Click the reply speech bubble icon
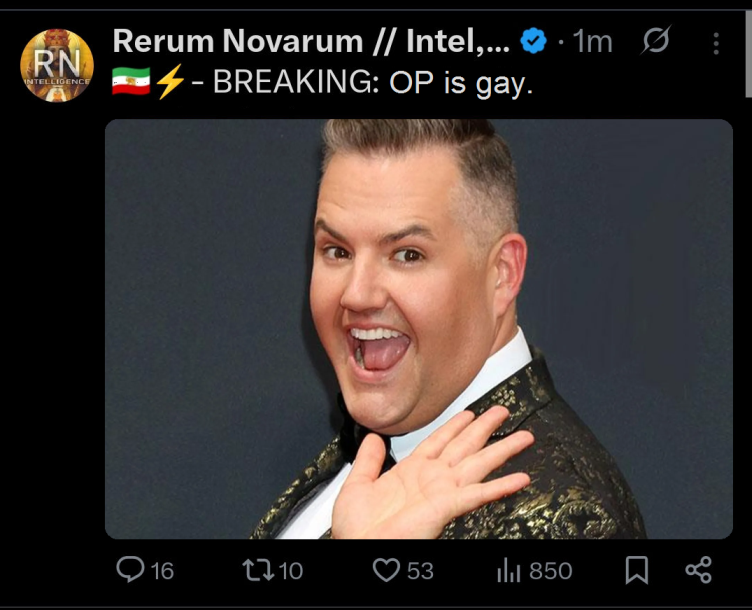The width and height of the screenshot is (752, 610). click(130, 569)
